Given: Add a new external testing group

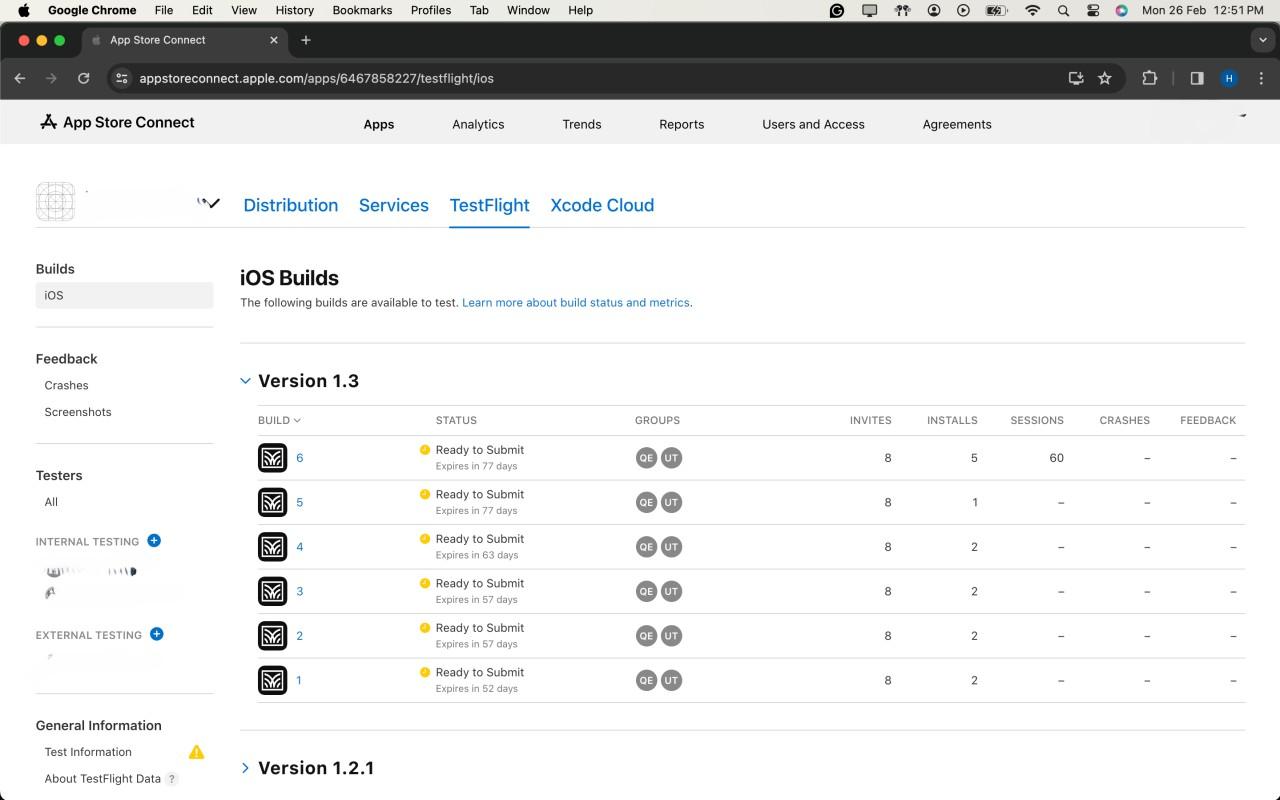Looking at the screenshot, I should pyautogui.click(x=156, y=634).
